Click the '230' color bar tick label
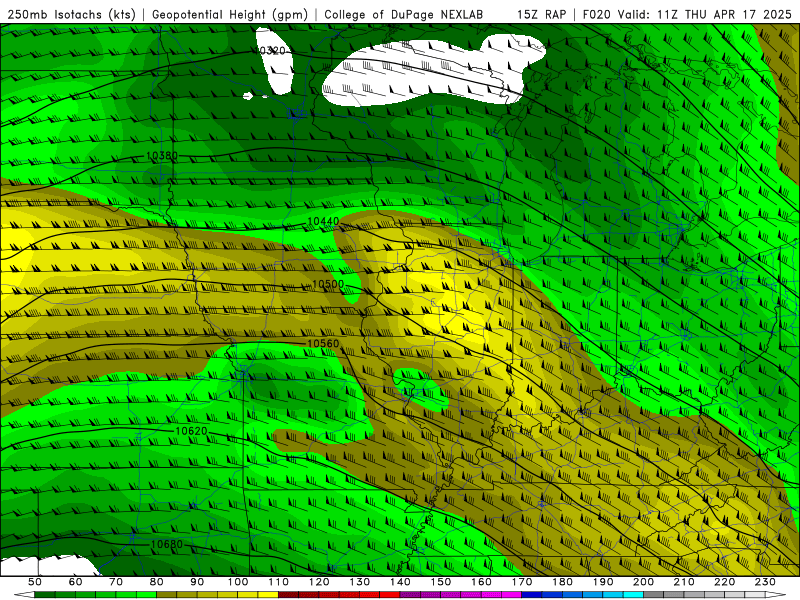 pos(765,582)
